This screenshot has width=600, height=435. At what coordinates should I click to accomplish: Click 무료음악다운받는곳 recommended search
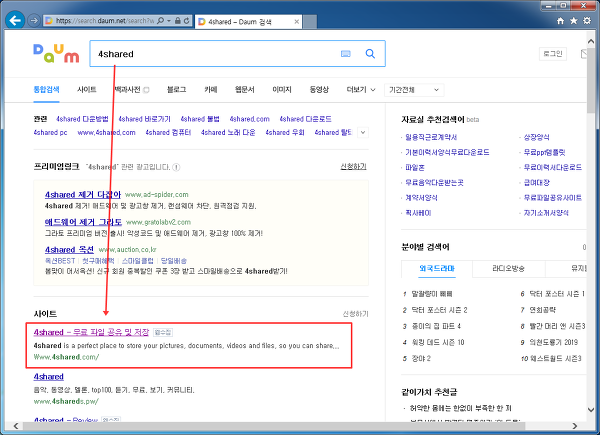(434, 182)
